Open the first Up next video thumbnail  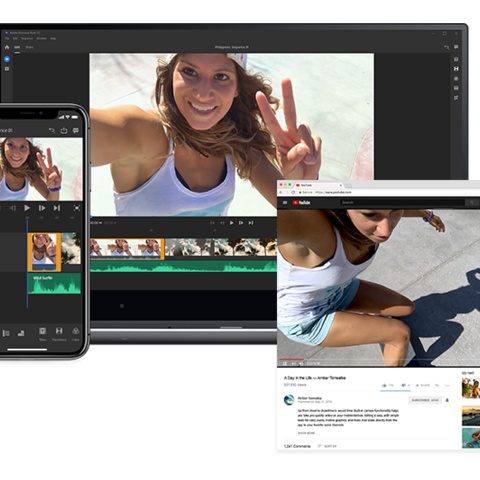click(471, 388)
